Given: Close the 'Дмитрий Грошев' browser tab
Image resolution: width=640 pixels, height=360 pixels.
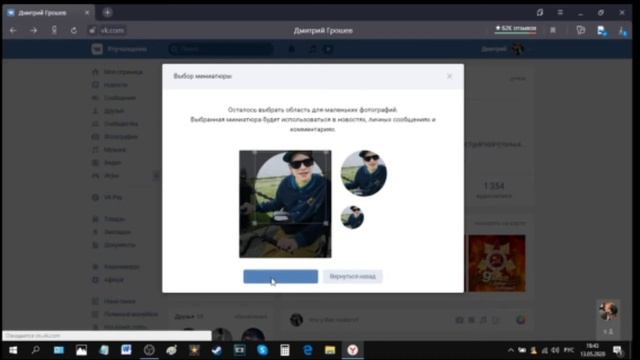Looking at the screenshot, I should coord(87,13).
